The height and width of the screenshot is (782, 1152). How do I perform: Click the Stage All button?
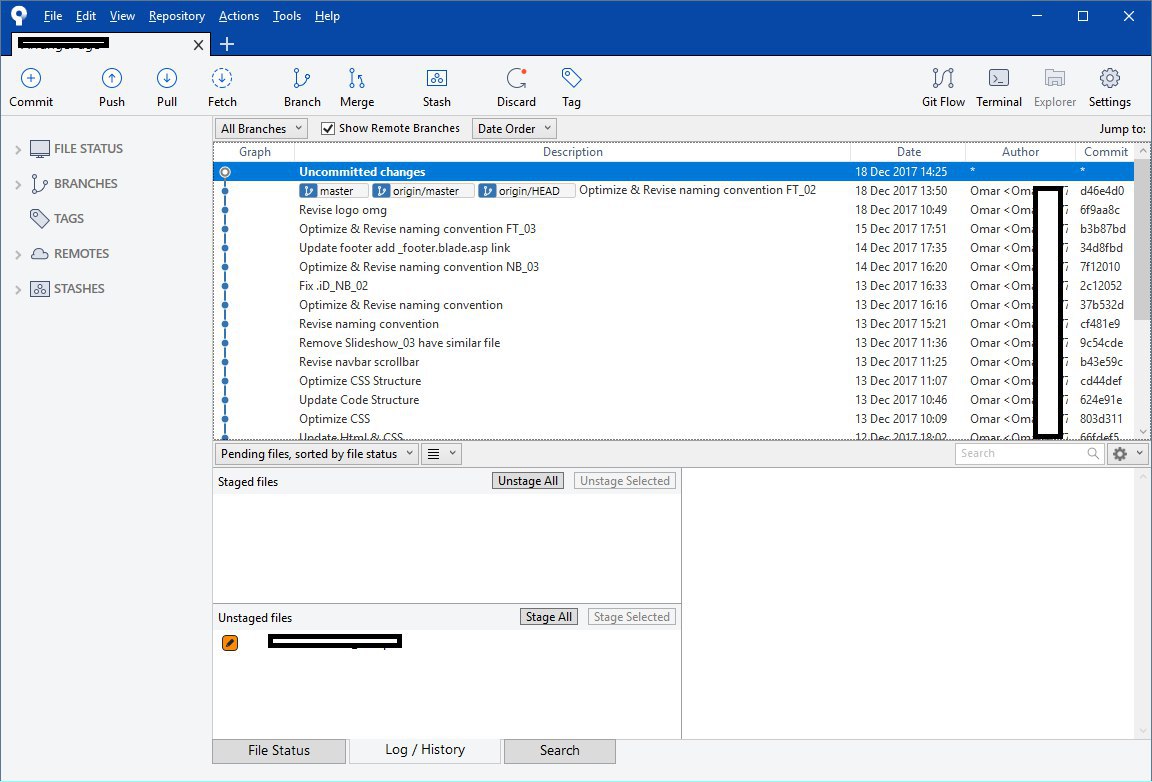[549, 617]
